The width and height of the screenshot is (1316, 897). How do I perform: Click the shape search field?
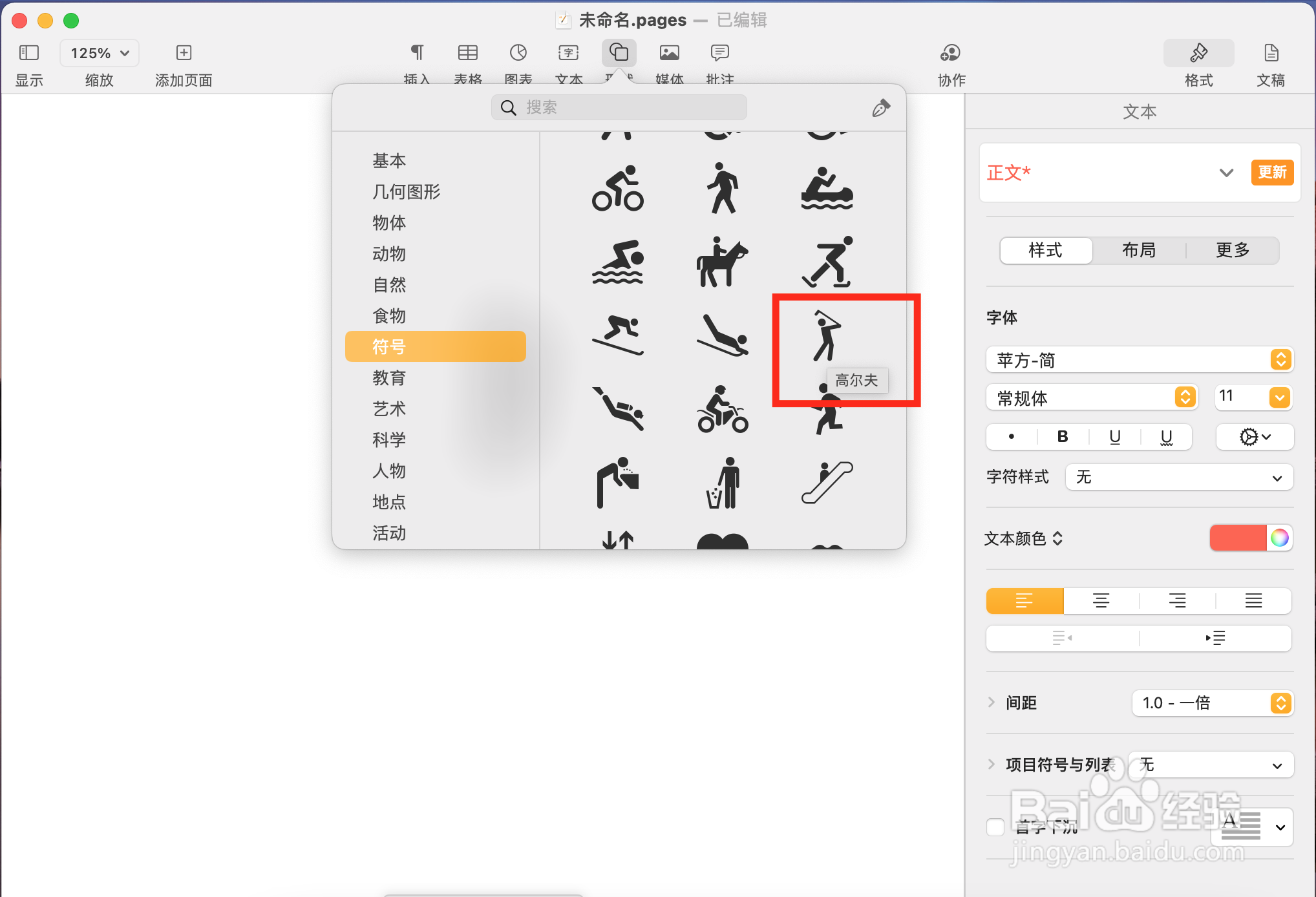point(619,107)
